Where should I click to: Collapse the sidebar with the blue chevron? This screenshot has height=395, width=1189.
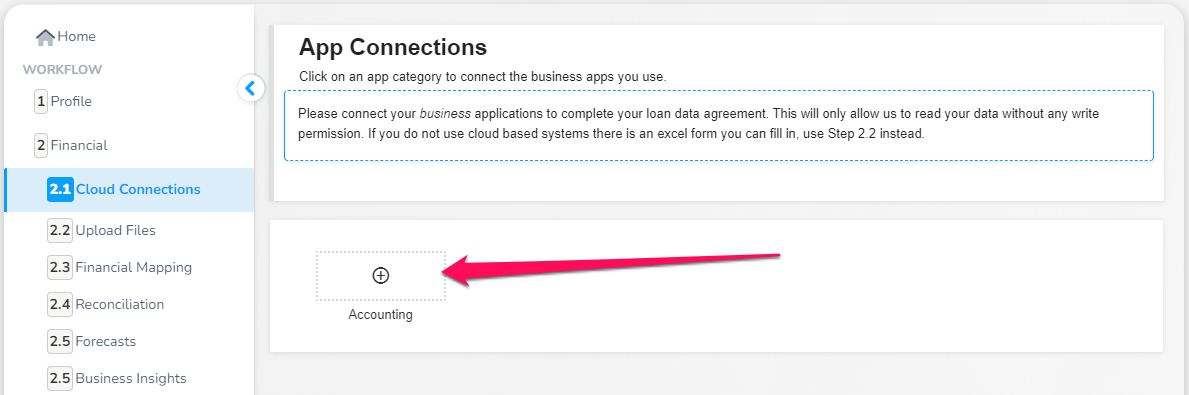pos(251,89)
